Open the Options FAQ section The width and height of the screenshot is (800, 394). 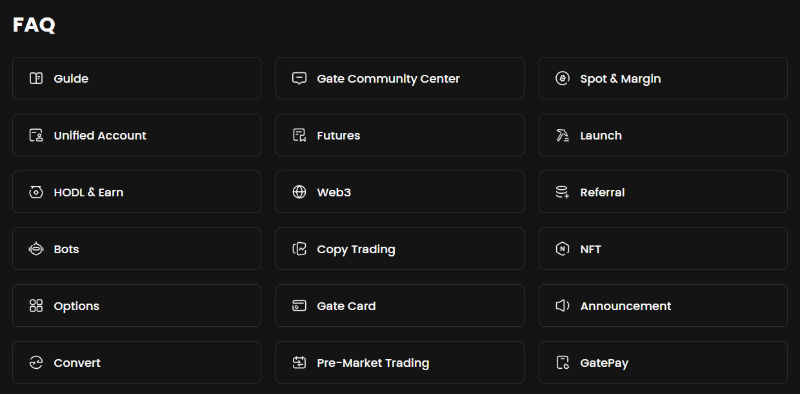coord(137,306)
